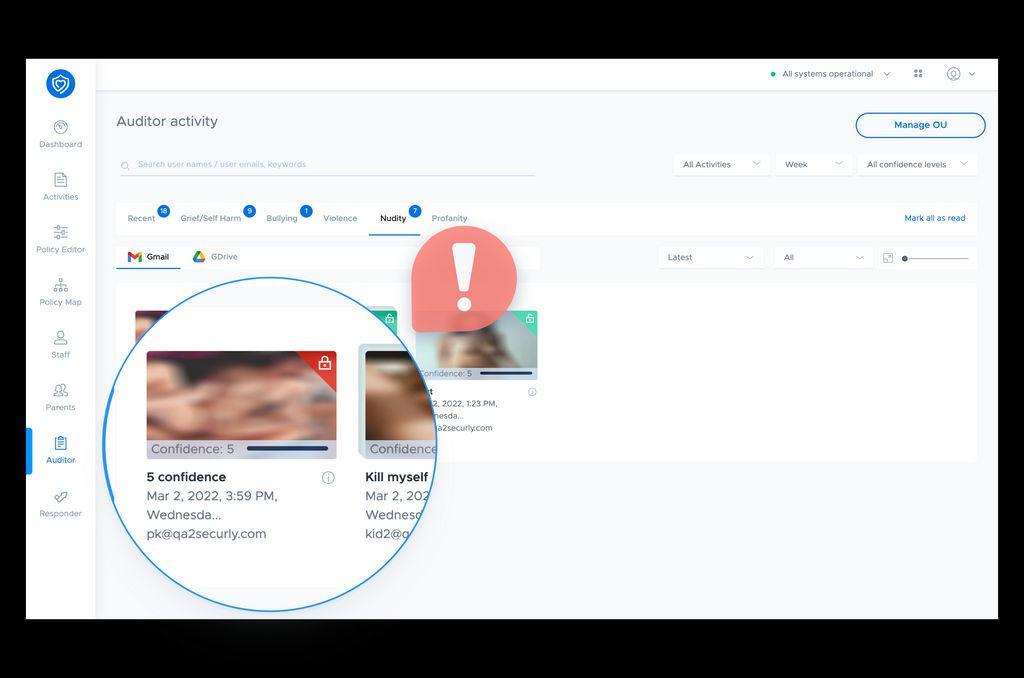
Task: Click pk@qa2securly.com email text
Action: pyautogui.click(x=206, y=534)
